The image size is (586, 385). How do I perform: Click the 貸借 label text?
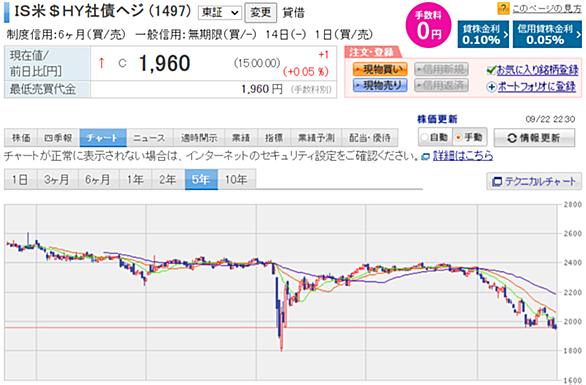coord(294,13)
